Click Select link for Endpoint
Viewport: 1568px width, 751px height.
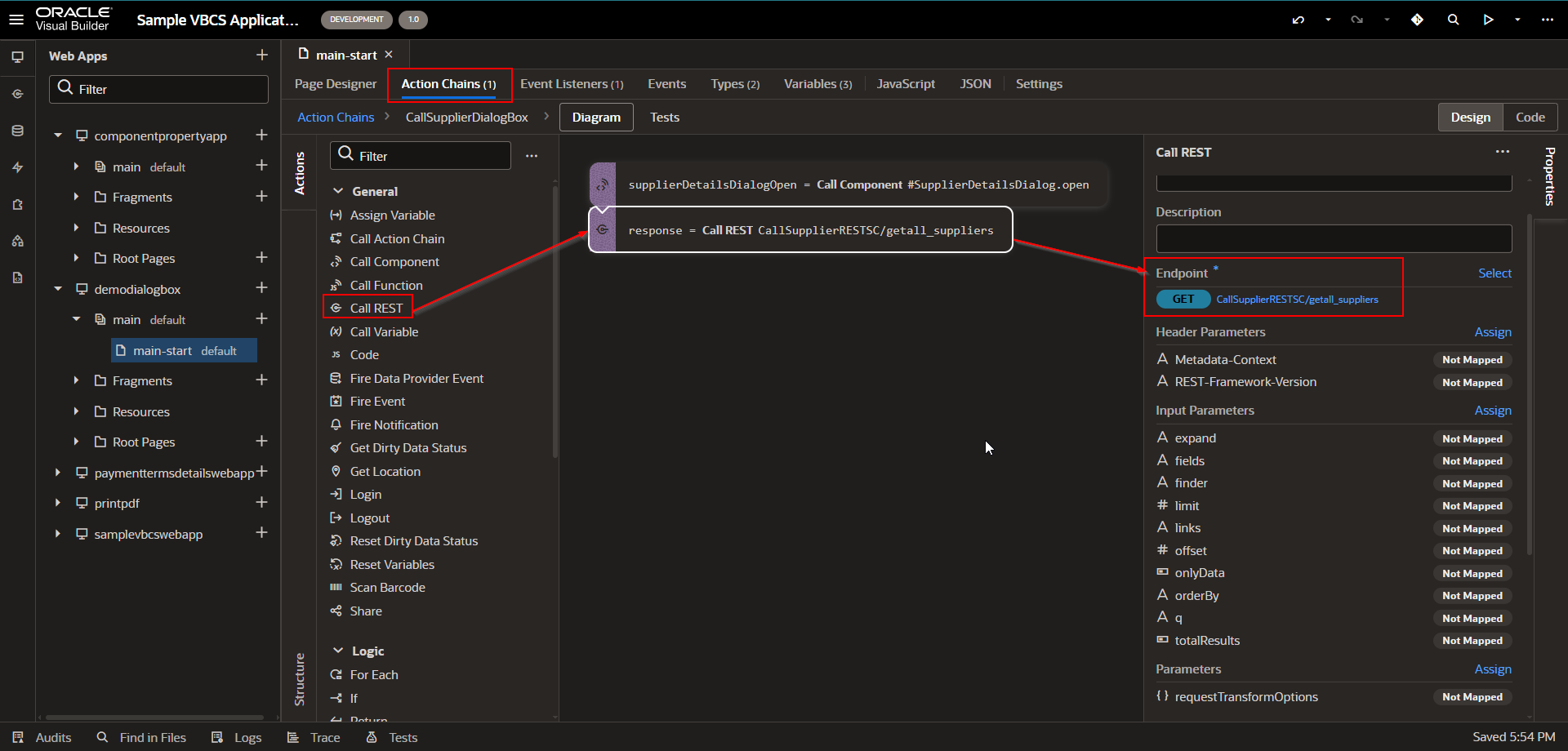pos(1494,273)
